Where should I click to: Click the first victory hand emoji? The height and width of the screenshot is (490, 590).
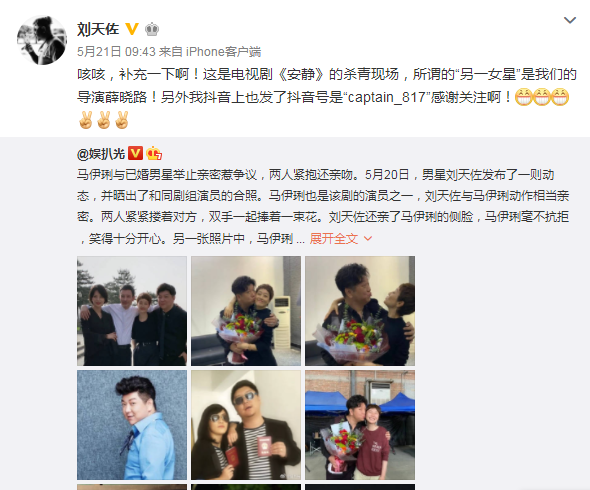point(86,120)
